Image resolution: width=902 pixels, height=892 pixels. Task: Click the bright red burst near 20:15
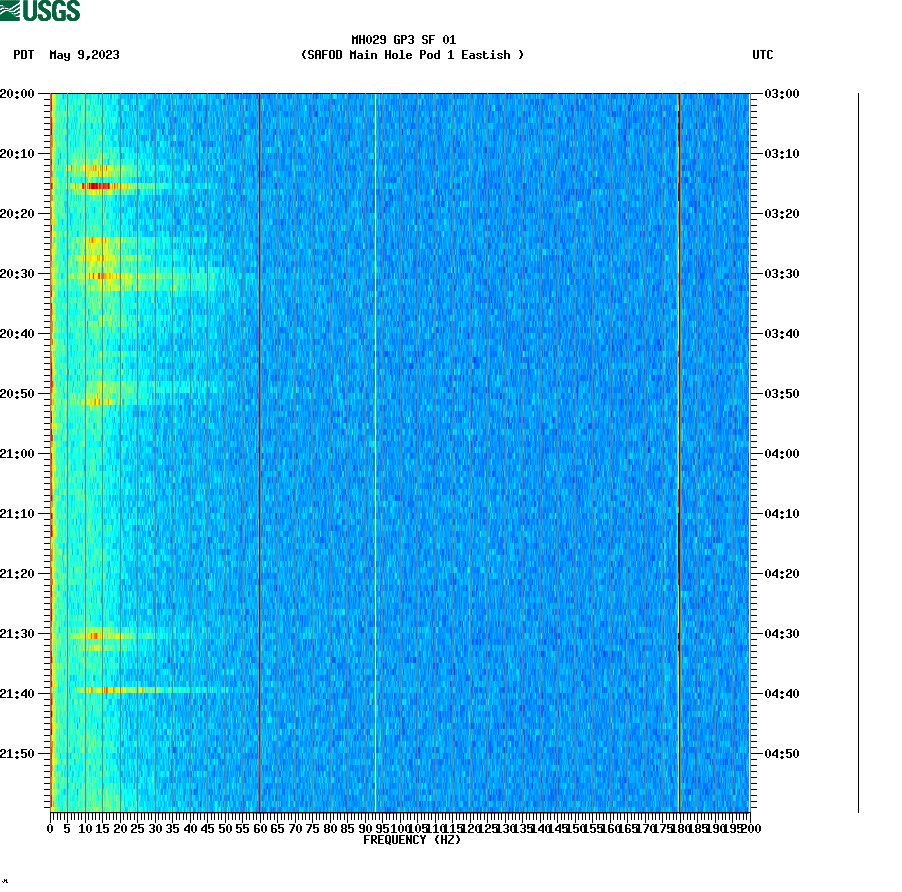[95, 186]
